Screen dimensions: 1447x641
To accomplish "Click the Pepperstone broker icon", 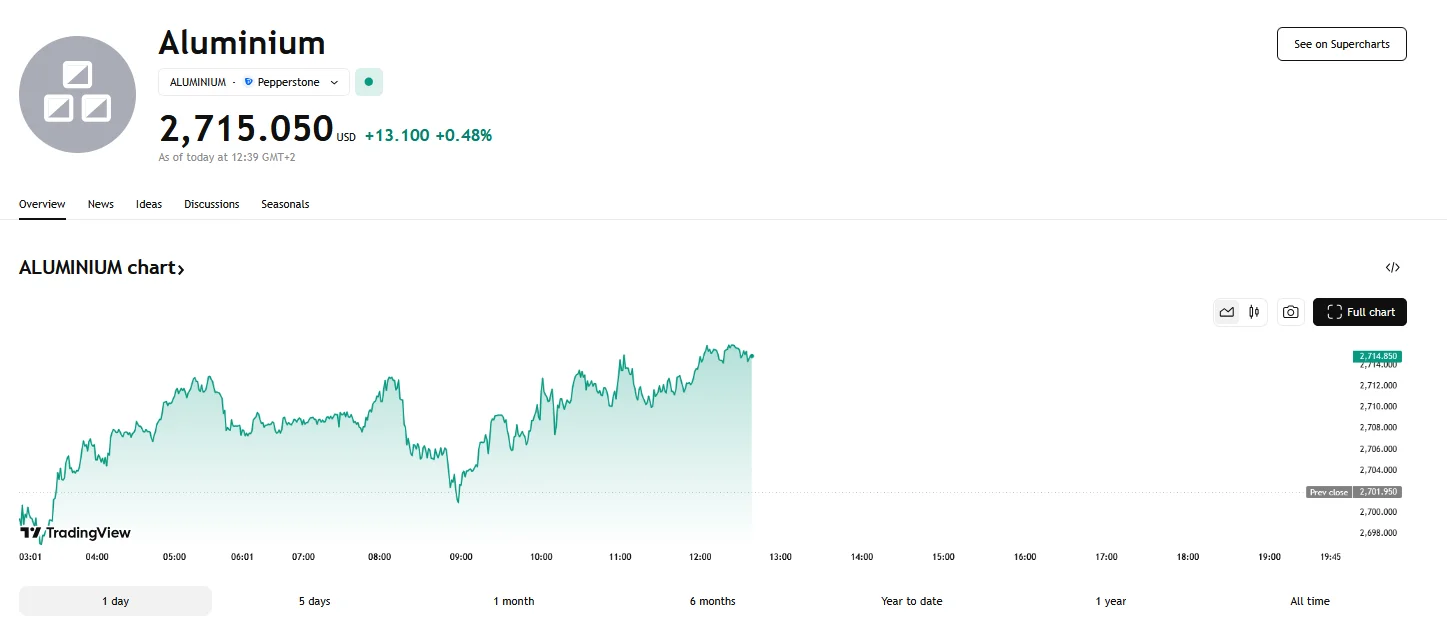I will click(x=249, y=82).
